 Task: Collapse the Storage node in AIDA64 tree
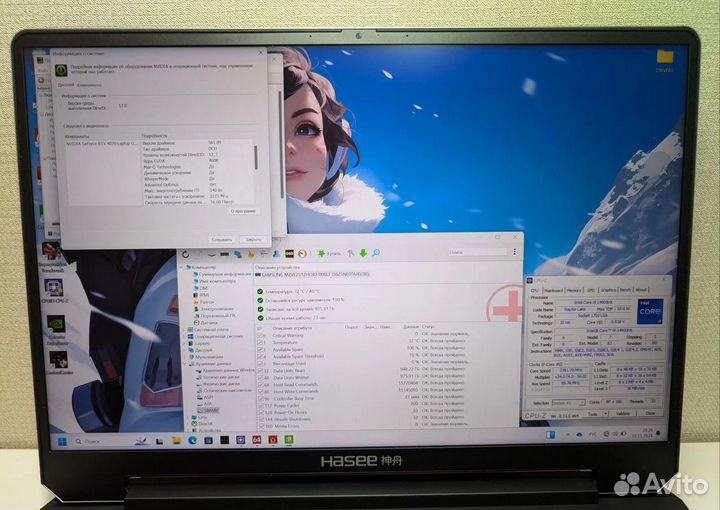186,364
